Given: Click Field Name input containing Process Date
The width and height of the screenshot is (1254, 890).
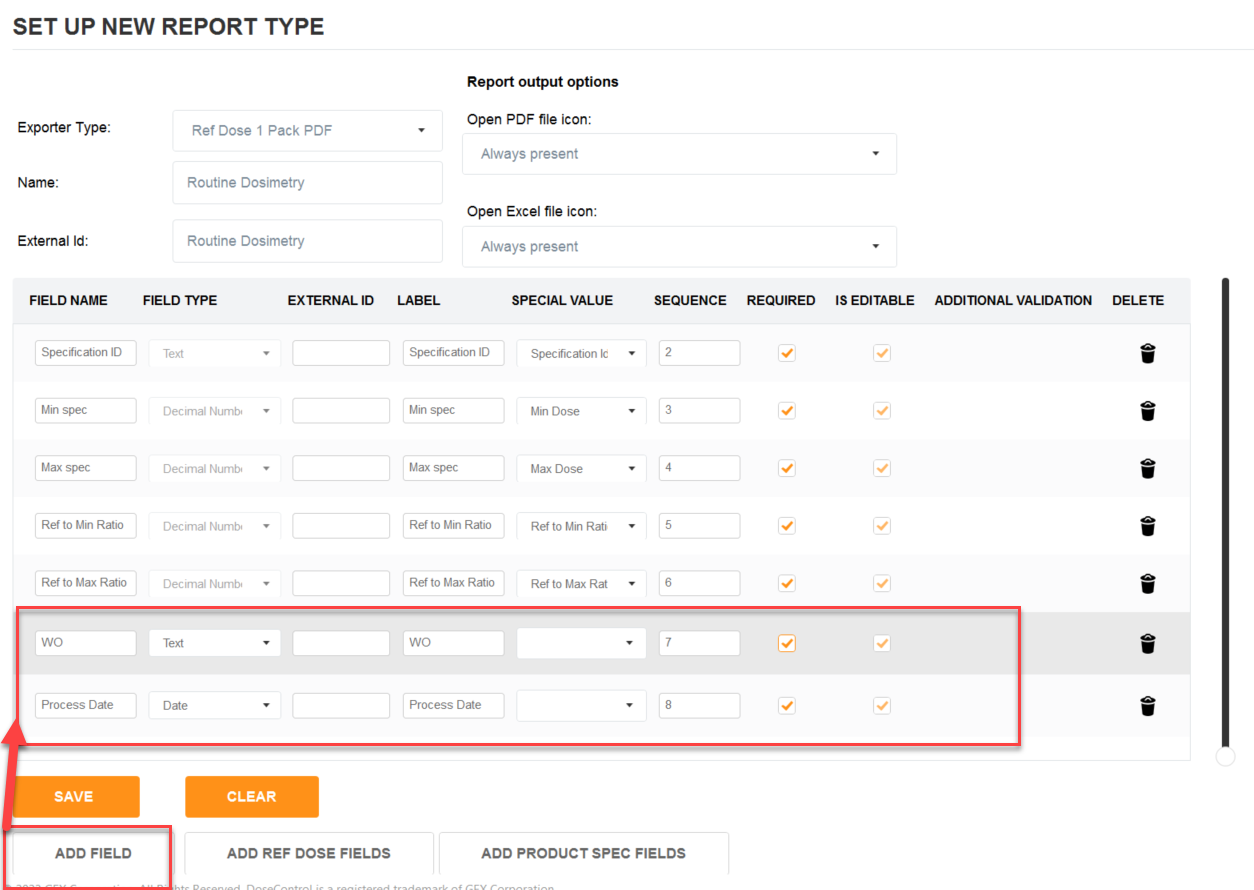Looking at the screenshot, I should 86,705.
